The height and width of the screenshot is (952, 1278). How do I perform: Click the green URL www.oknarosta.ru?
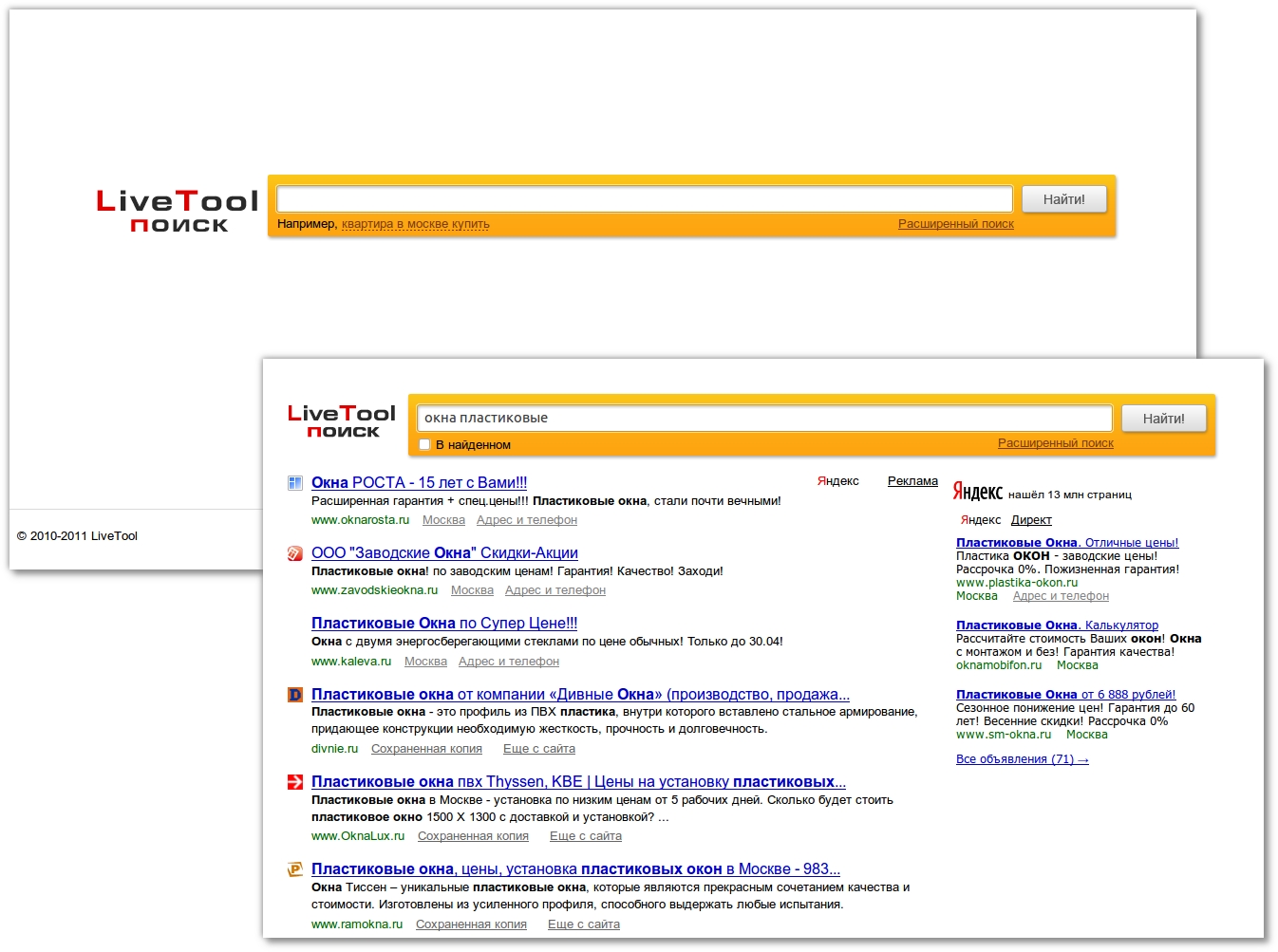click(x=361, y=520)
